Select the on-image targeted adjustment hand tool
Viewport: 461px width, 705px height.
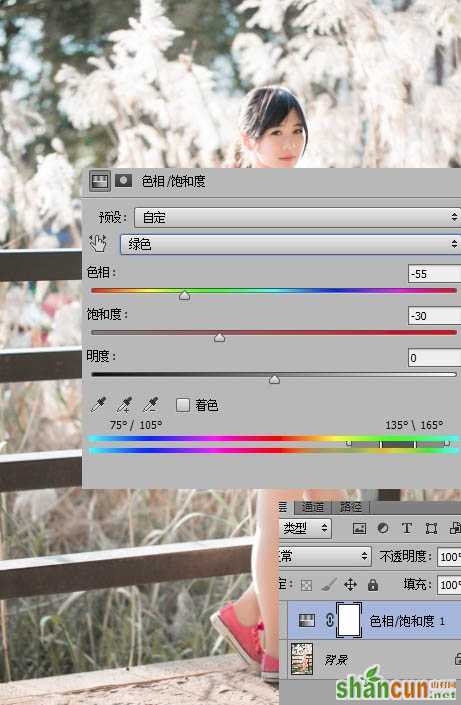pos(98,243)
